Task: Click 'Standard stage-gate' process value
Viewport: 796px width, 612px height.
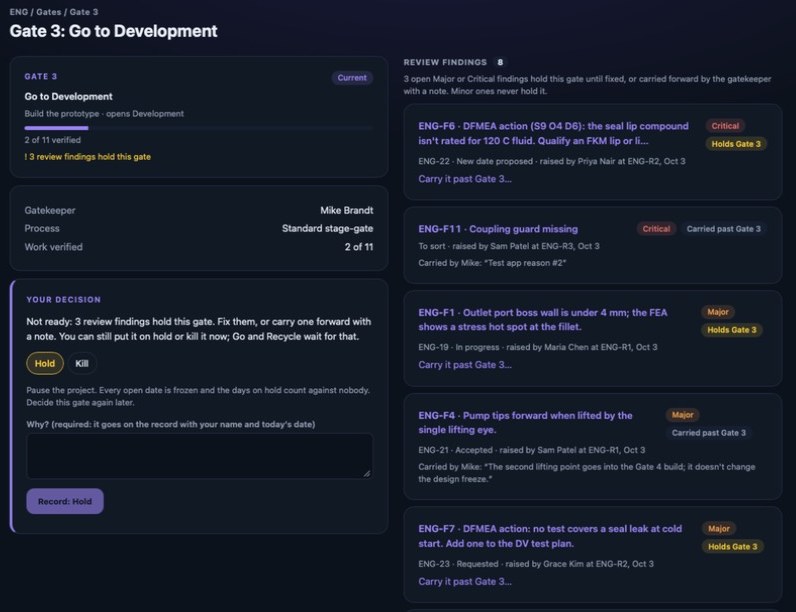Action: pyautogui.click(x=327, y=228)
